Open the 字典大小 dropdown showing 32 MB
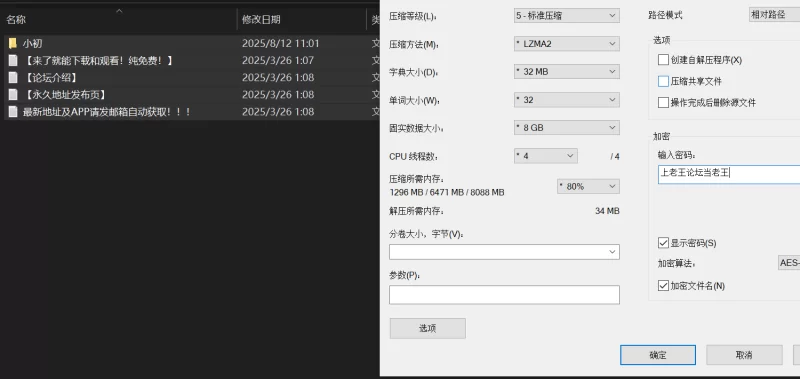Screen dimensions: 800x379 pyautogui.click(x=567, y=72)
